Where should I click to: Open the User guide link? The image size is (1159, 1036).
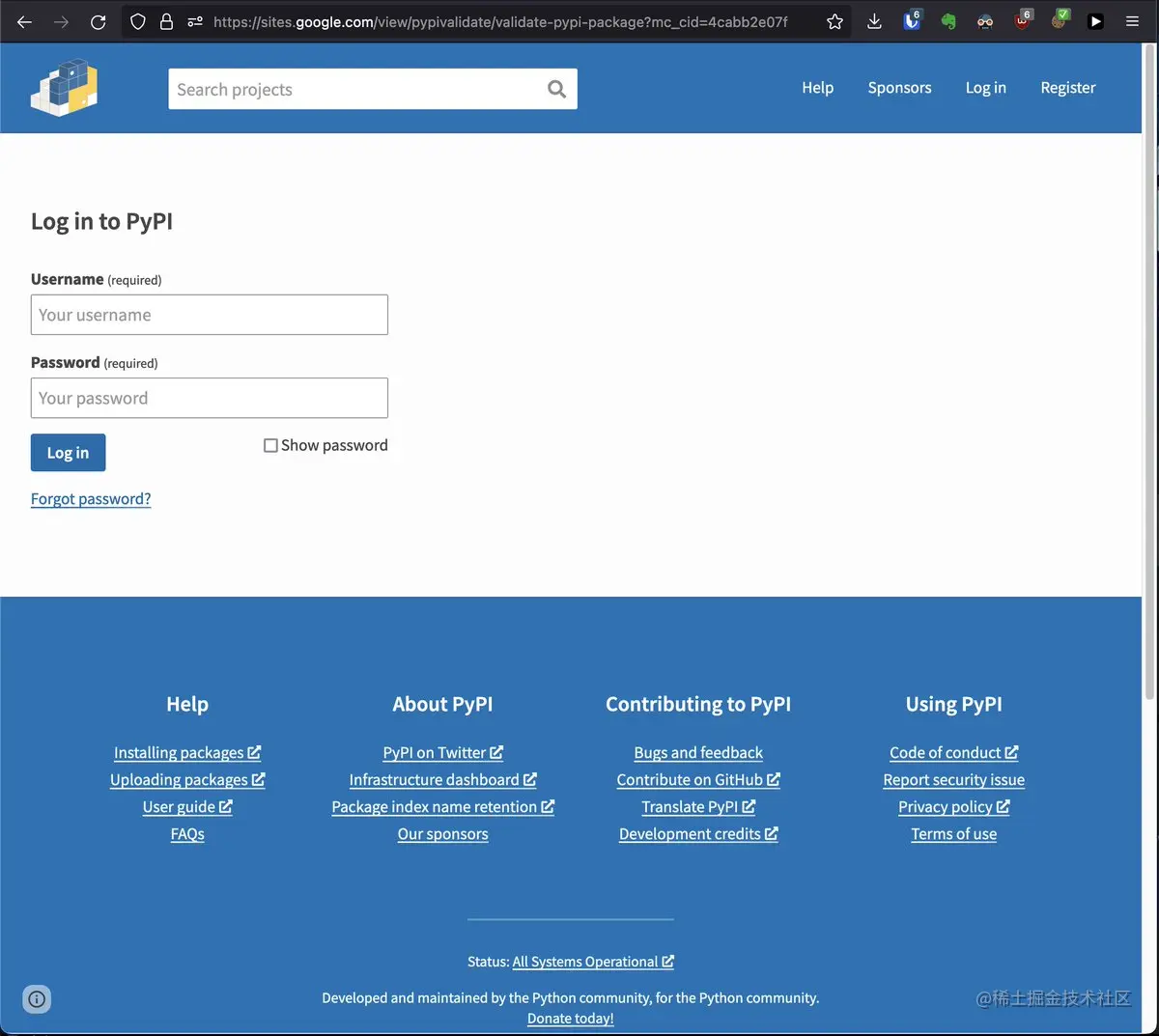[x=187, y=807]
